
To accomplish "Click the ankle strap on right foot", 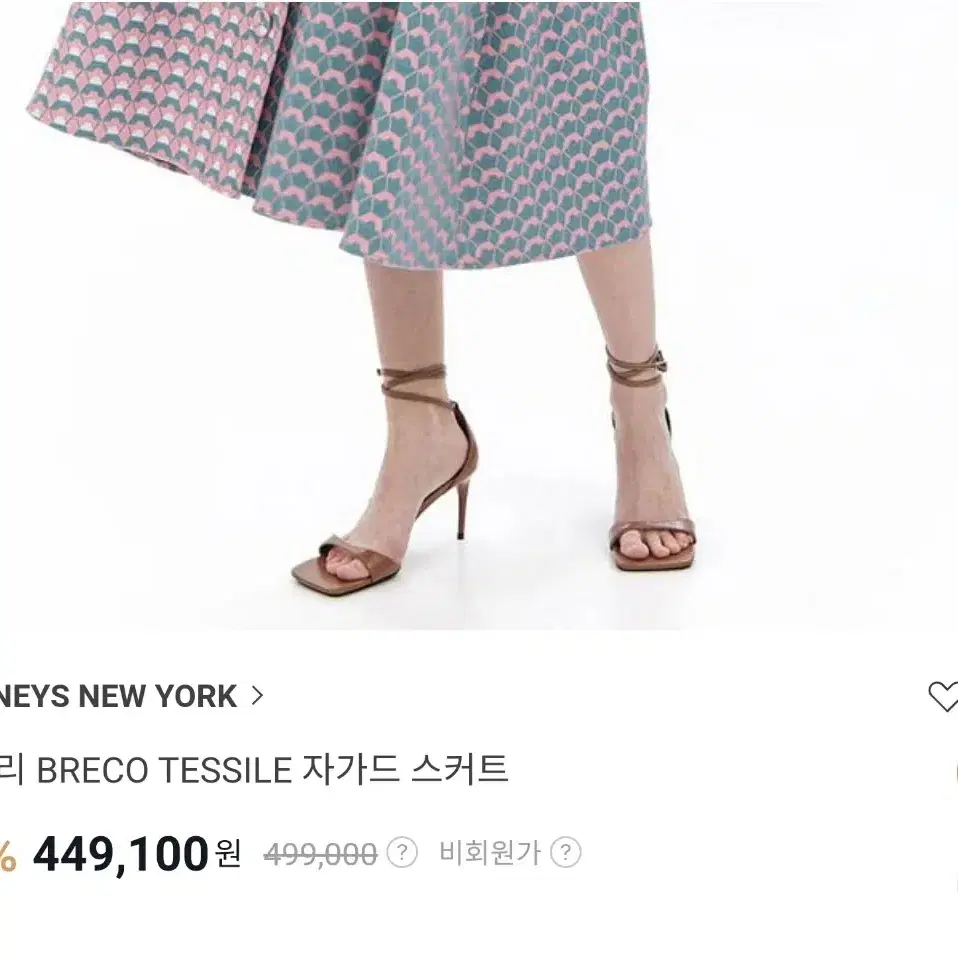I will point(635,368).
